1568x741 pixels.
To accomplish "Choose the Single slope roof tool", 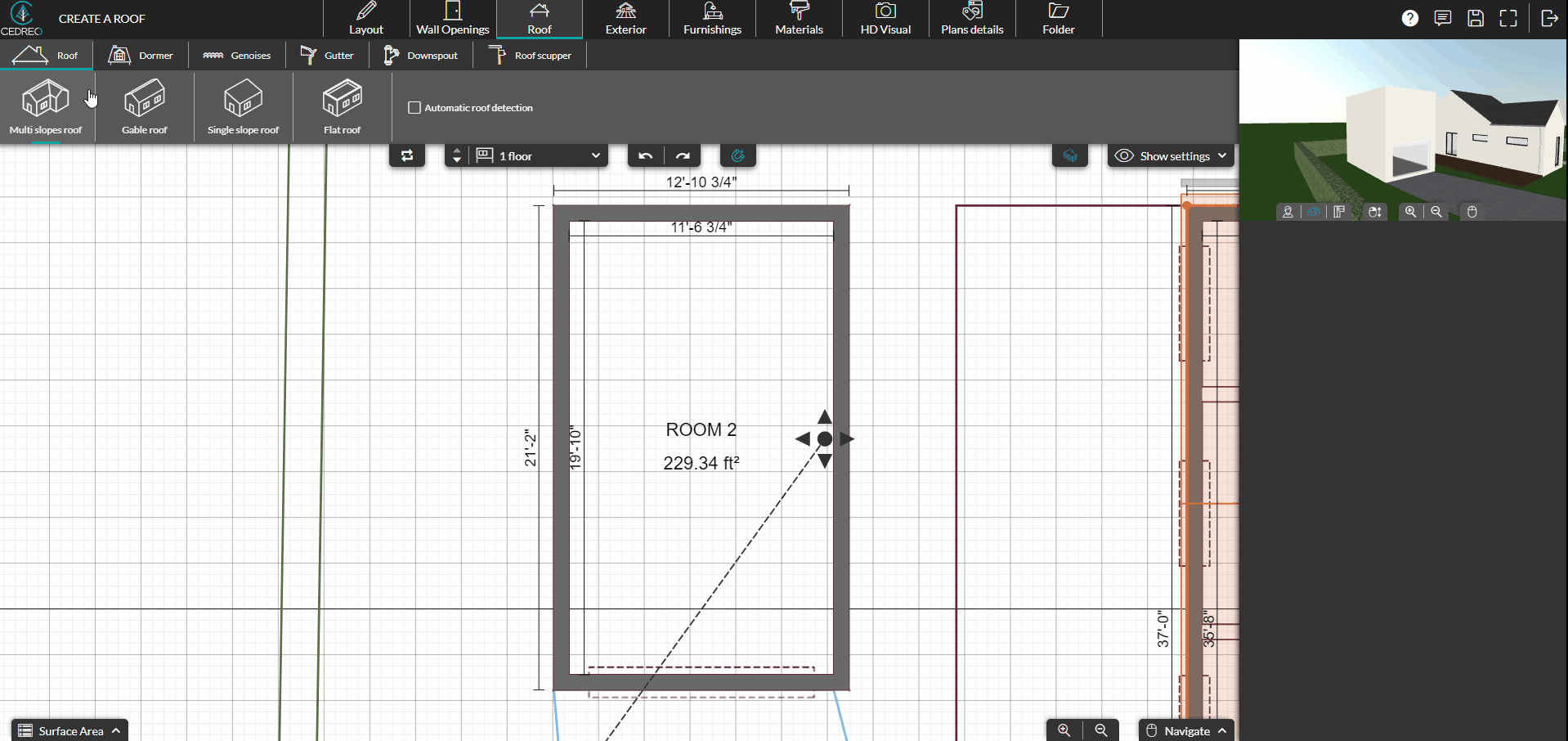I will (243, 106).
